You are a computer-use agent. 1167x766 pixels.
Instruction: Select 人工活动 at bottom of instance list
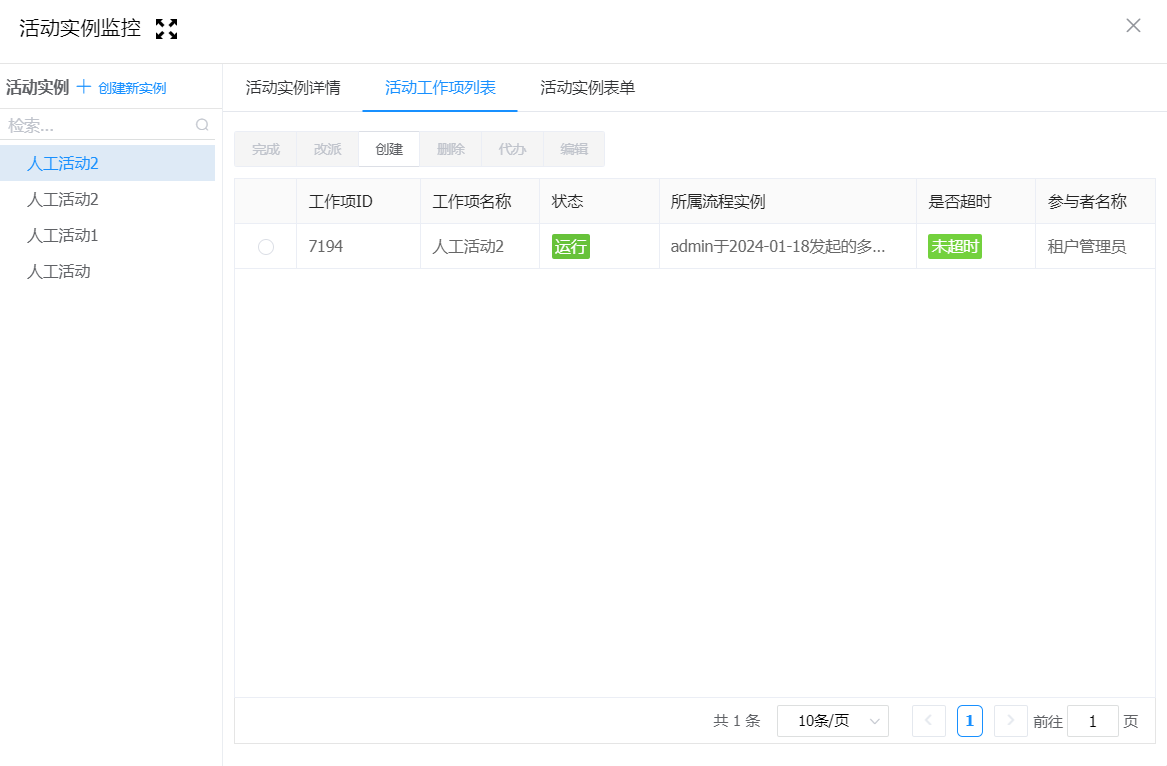coord(59,271)
